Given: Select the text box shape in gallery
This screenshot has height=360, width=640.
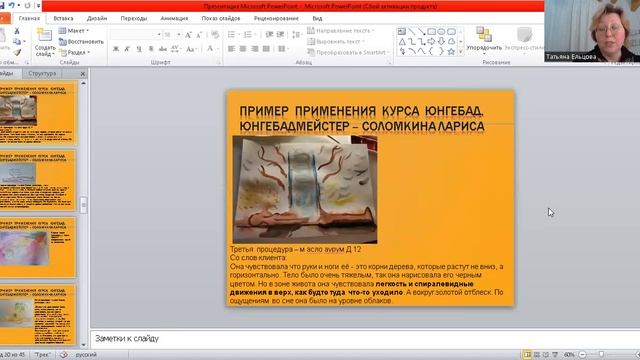Looking at the screenshot, I should 402,31.
